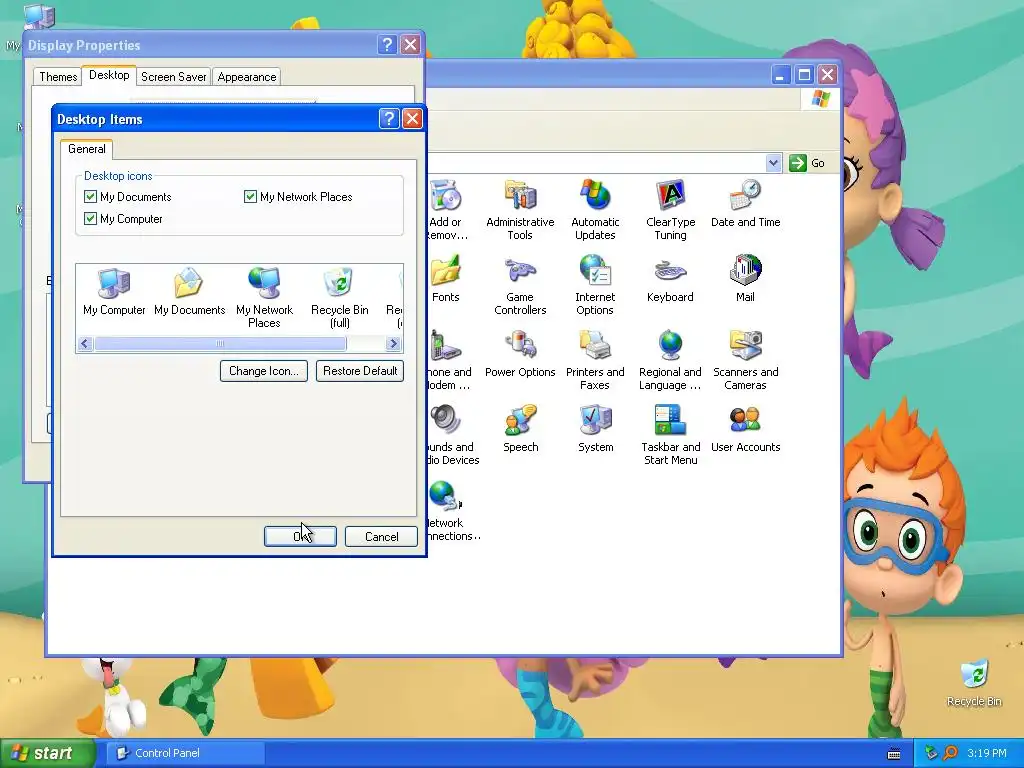Click the Display Properties help question mark button
This screenshot has height=768, width=1024.
(387, 44)
